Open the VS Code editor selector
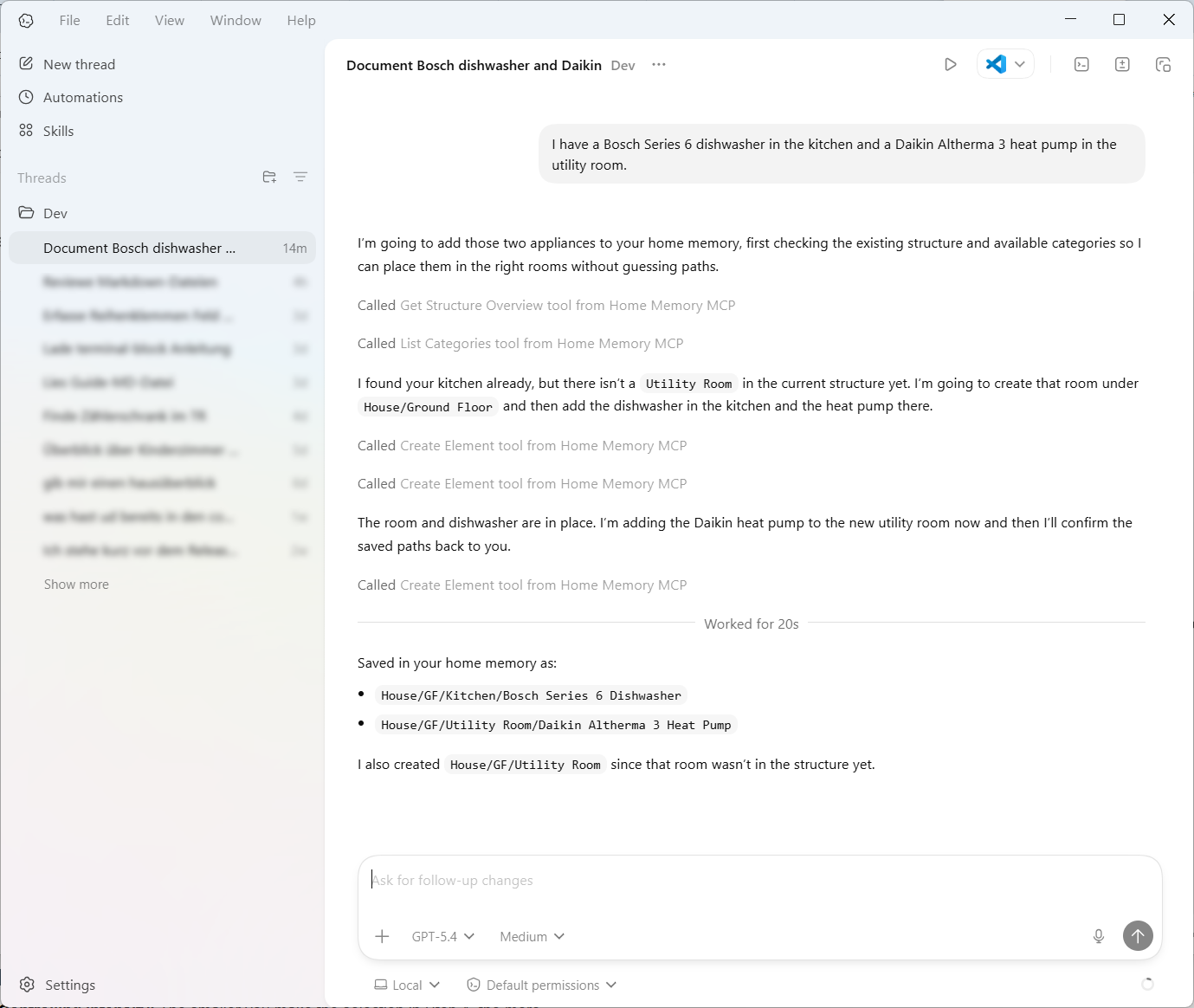Viewport: 1194px width, 1008px height. pos(1005,64)
